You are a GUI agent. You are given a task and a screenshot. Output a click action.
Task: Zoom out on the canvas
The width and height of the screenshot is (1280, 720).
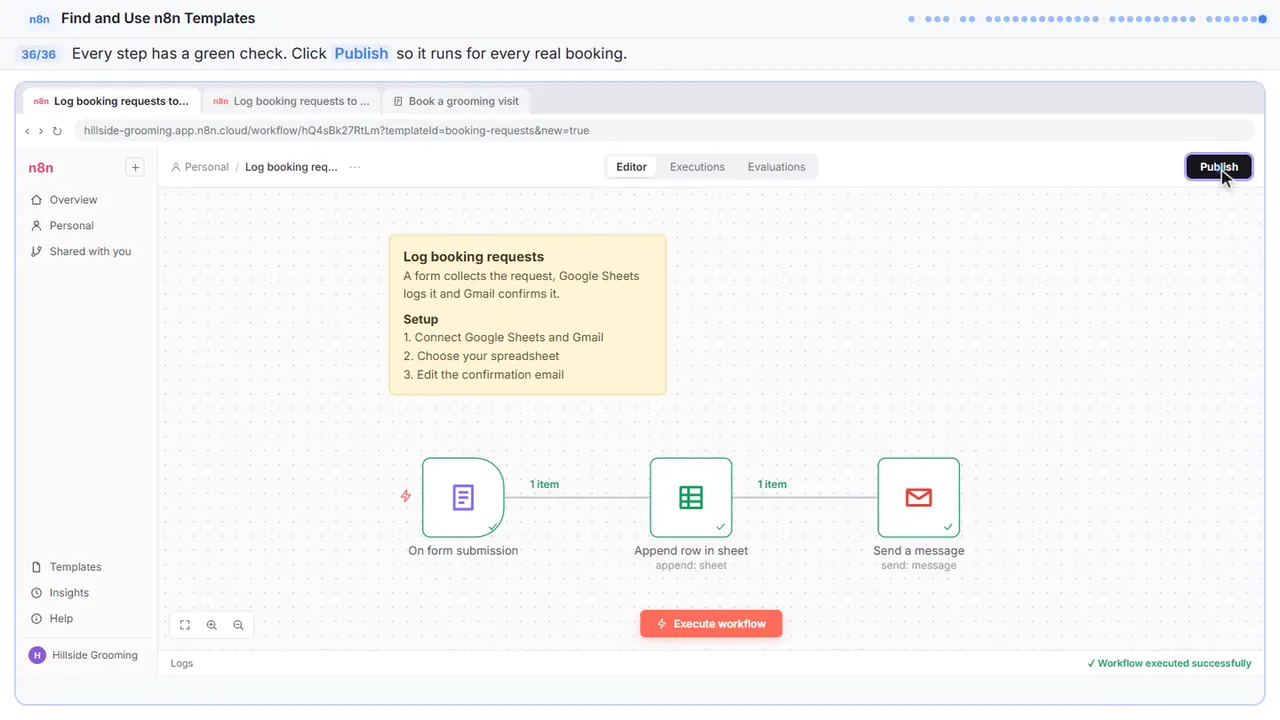click(x=238, y=625)
